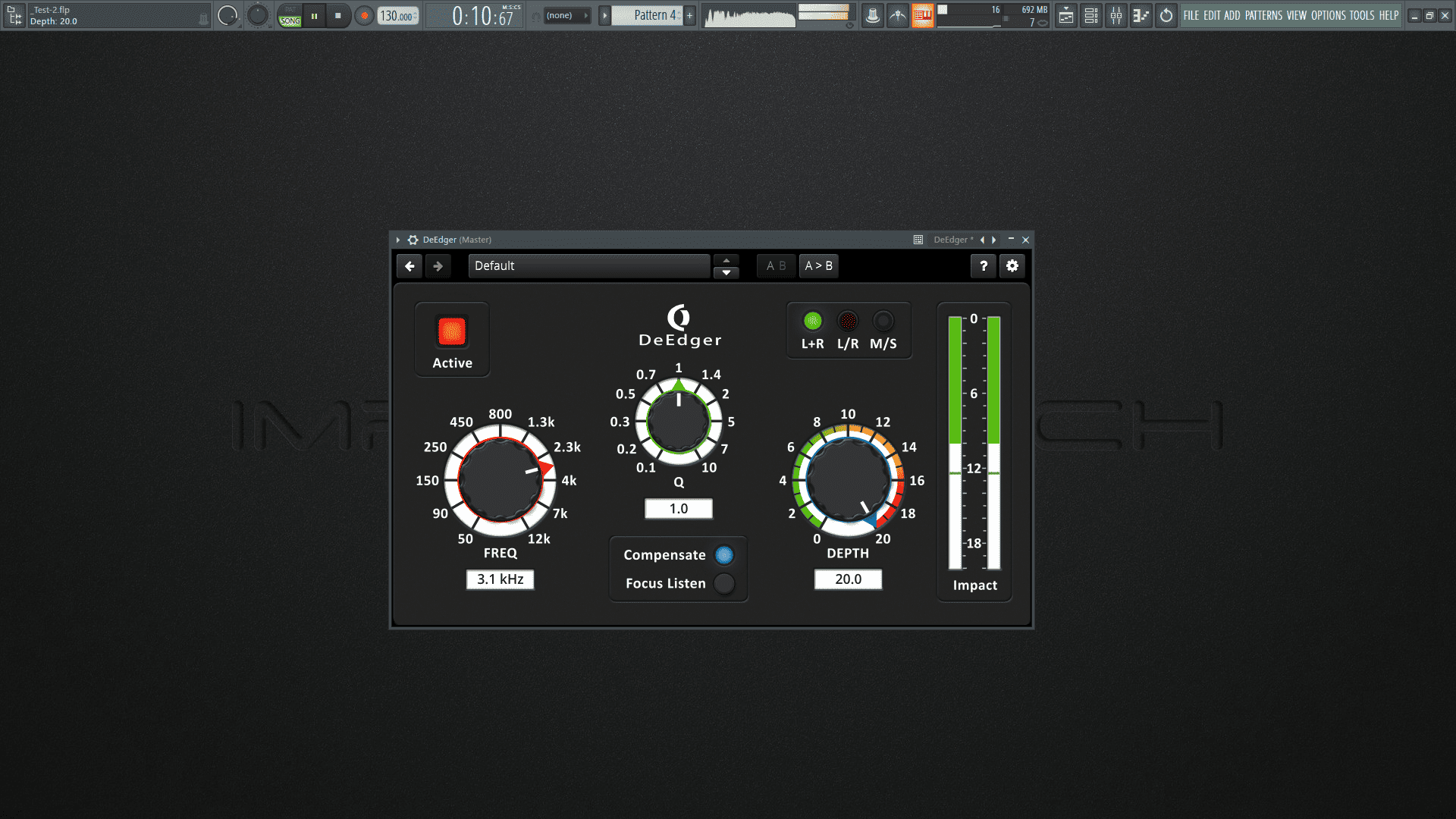Open the Channel Rack icon

1091,15
